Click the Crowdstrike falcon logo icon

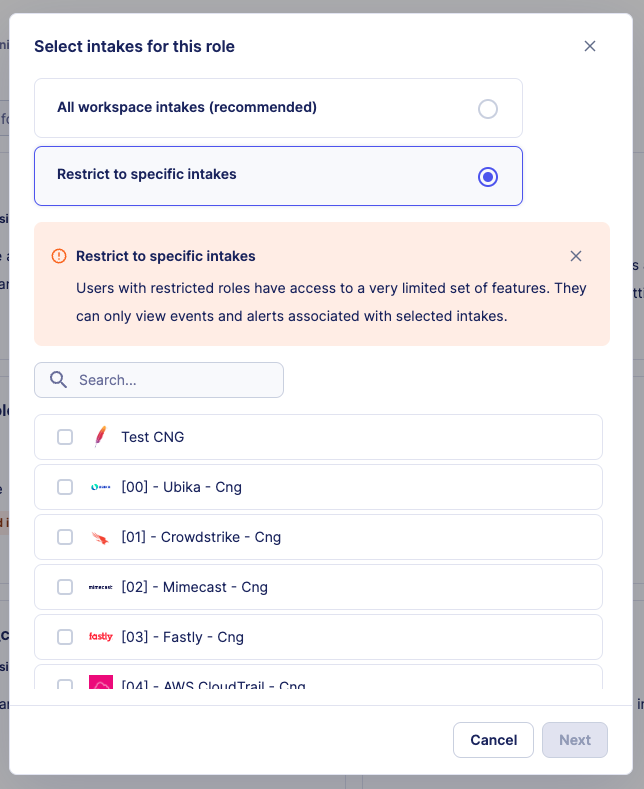pos(100,537)
